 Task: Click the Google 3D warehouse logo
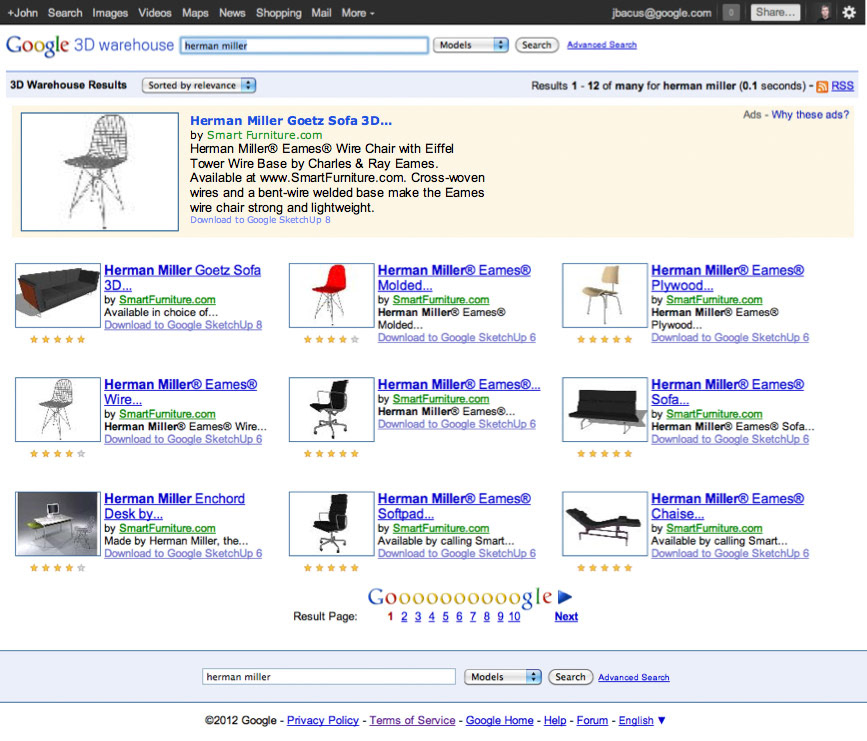[x=90, y=45]
